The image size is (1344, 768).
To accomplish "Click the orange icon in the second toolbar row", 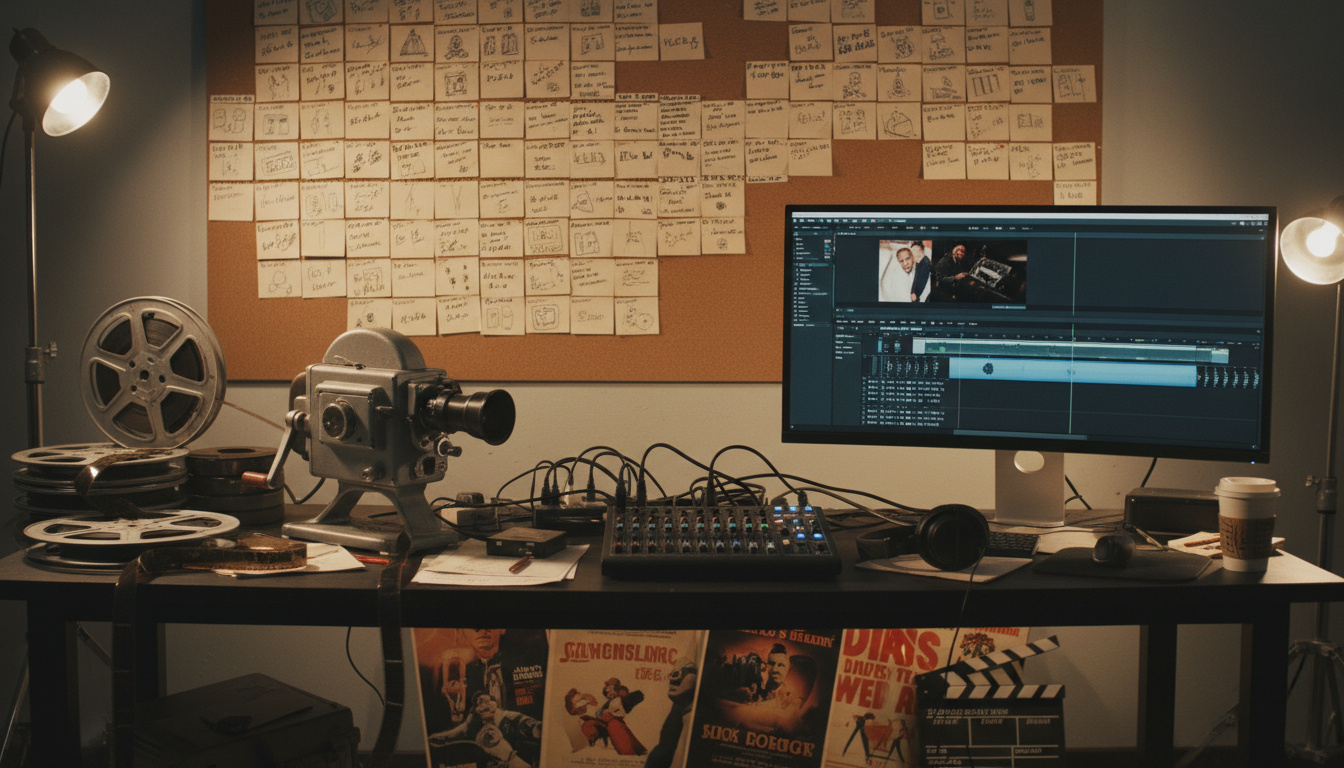I will (922, 228).
